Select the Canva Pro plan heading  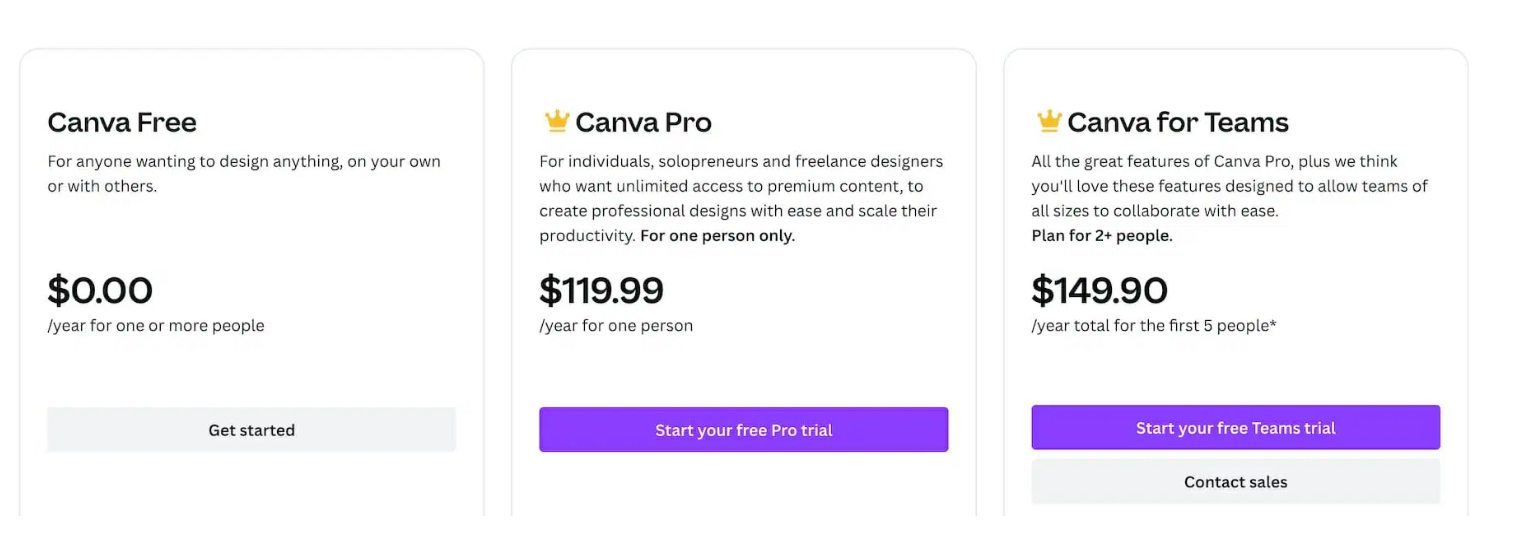(x=643, y=123)
